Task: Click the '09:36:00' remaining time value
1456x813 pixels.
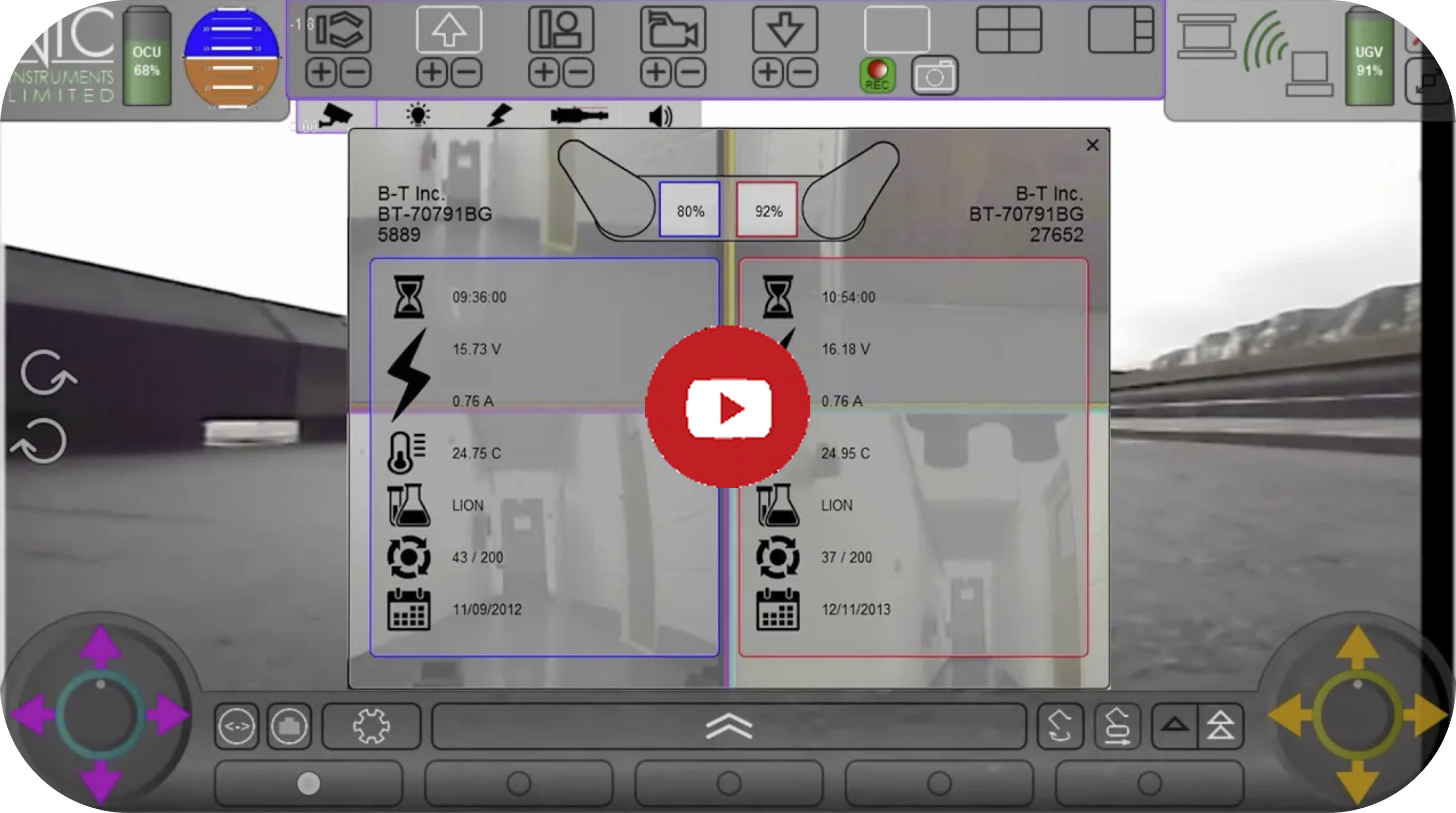Action: pyautogui.click(x=479, y=297)
